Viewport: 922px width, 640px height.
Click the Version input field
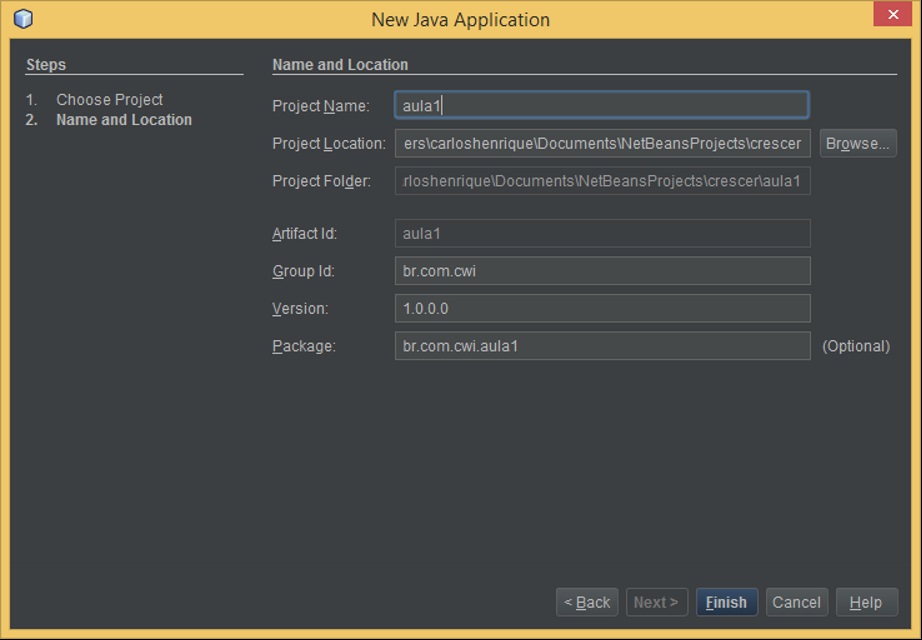point(603,309)
